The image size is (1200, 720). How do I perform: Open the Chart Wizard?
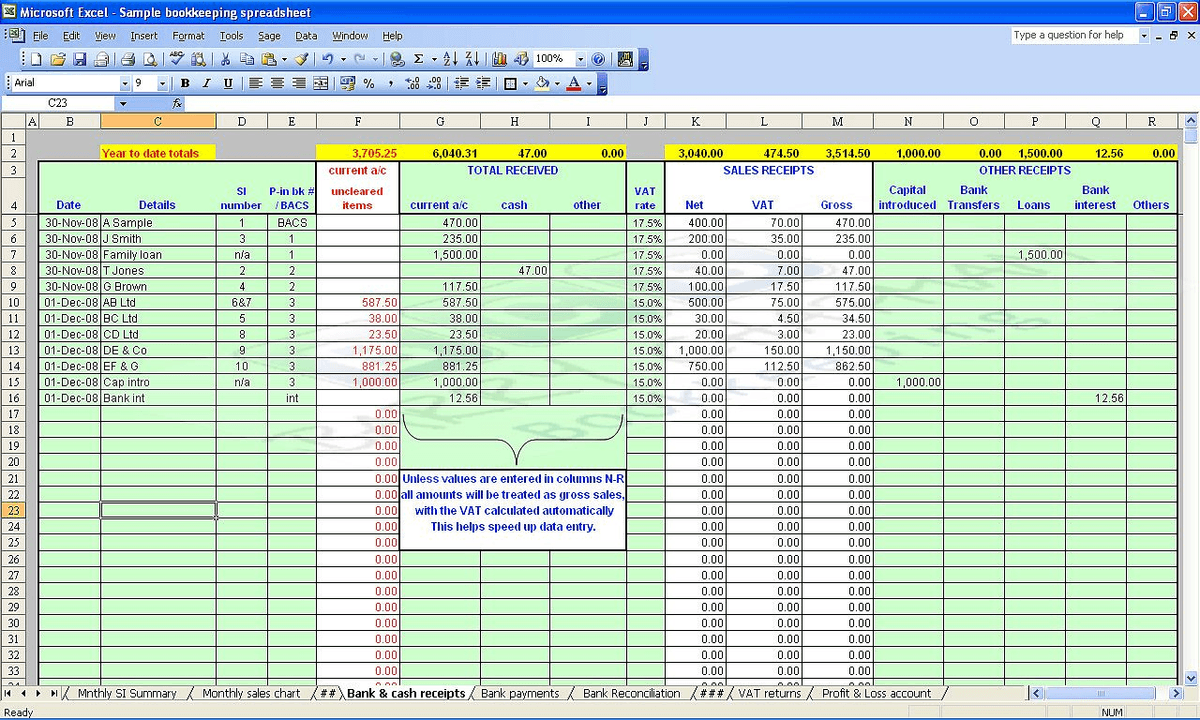click(x=498, y=59)
